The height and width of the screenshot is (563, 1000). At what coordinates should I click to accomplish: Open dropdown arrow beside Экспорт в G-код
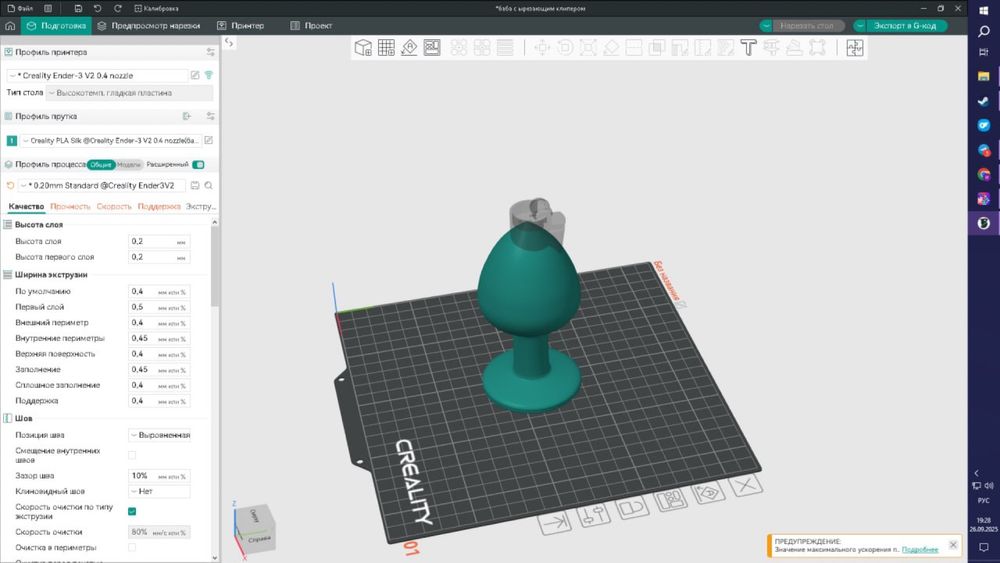tap(860, 26)
